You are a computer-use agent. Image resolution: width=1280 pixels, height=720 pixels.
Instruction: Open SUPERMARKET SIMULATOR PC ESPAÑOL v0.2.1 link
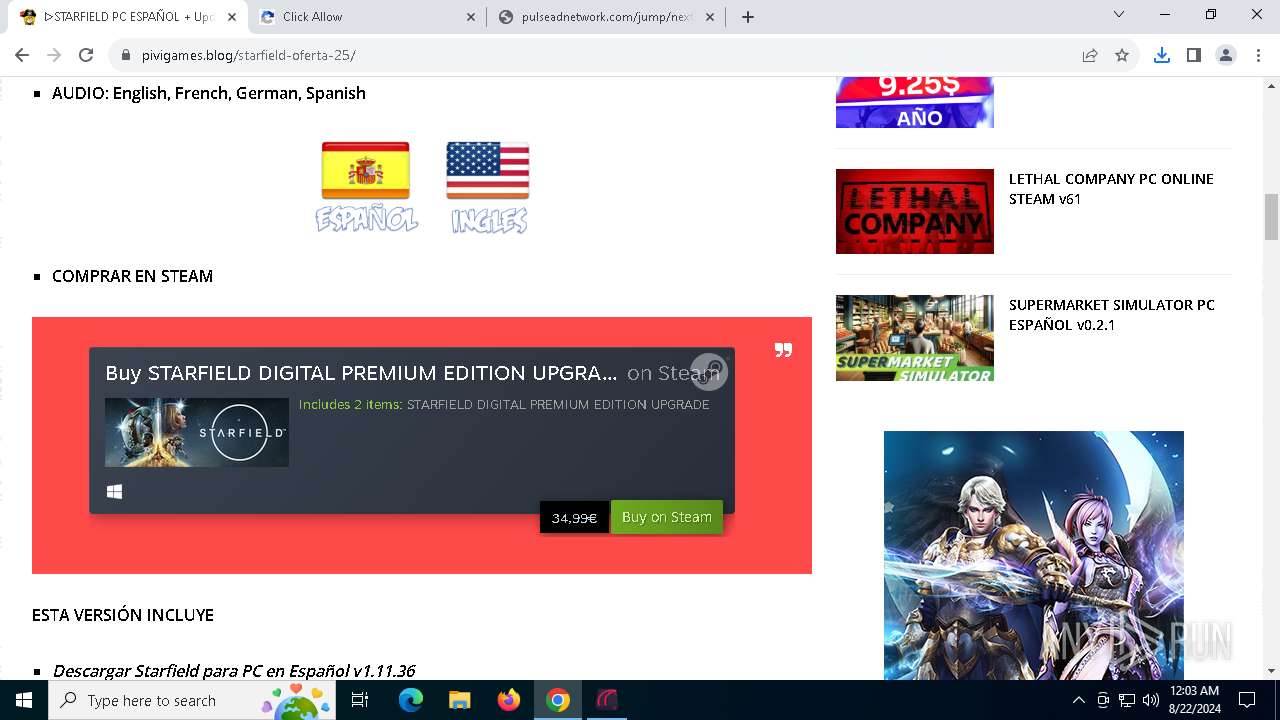(1111, 315)
